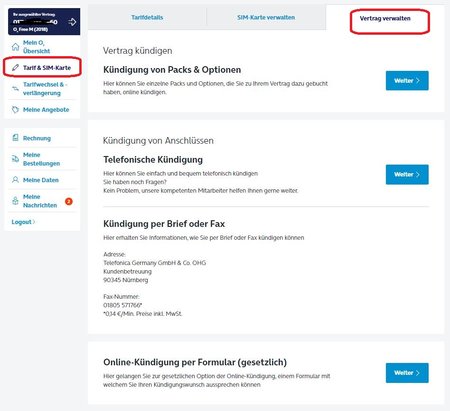Click the delivery icon next to Meine Bestellungen
Image resolution: width=450 pixels, height=411 pixels.
tap(15, 159)
